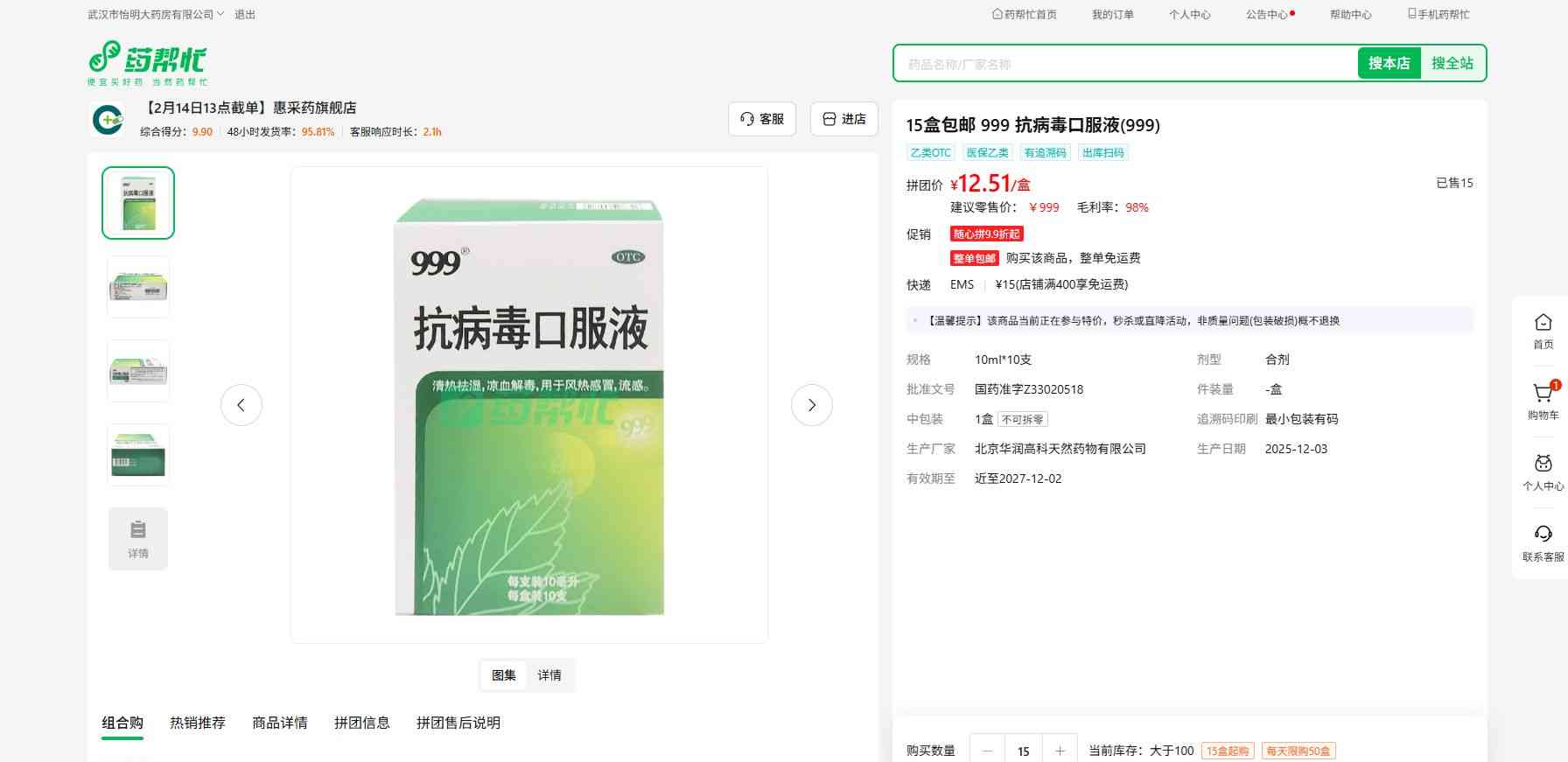Decrease purchase quantity with minus button
Image resolution: width=1568 pixels, height=762 pixels.
988,751
